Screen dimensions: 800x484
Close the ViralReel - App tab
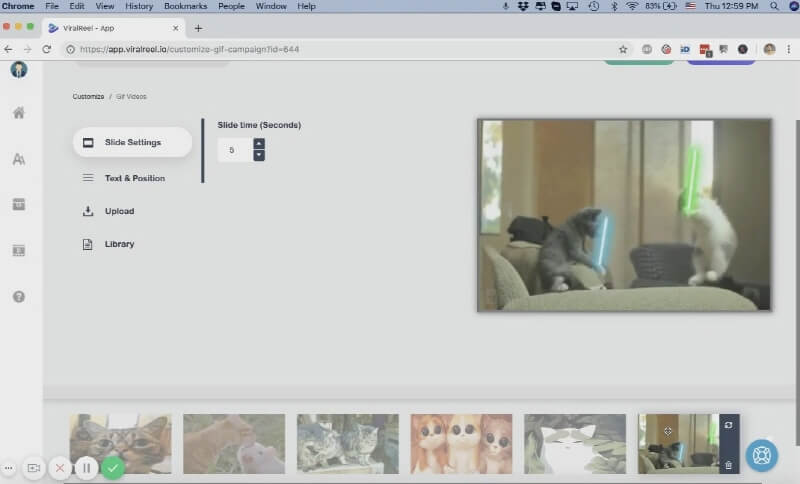[176, 28]
